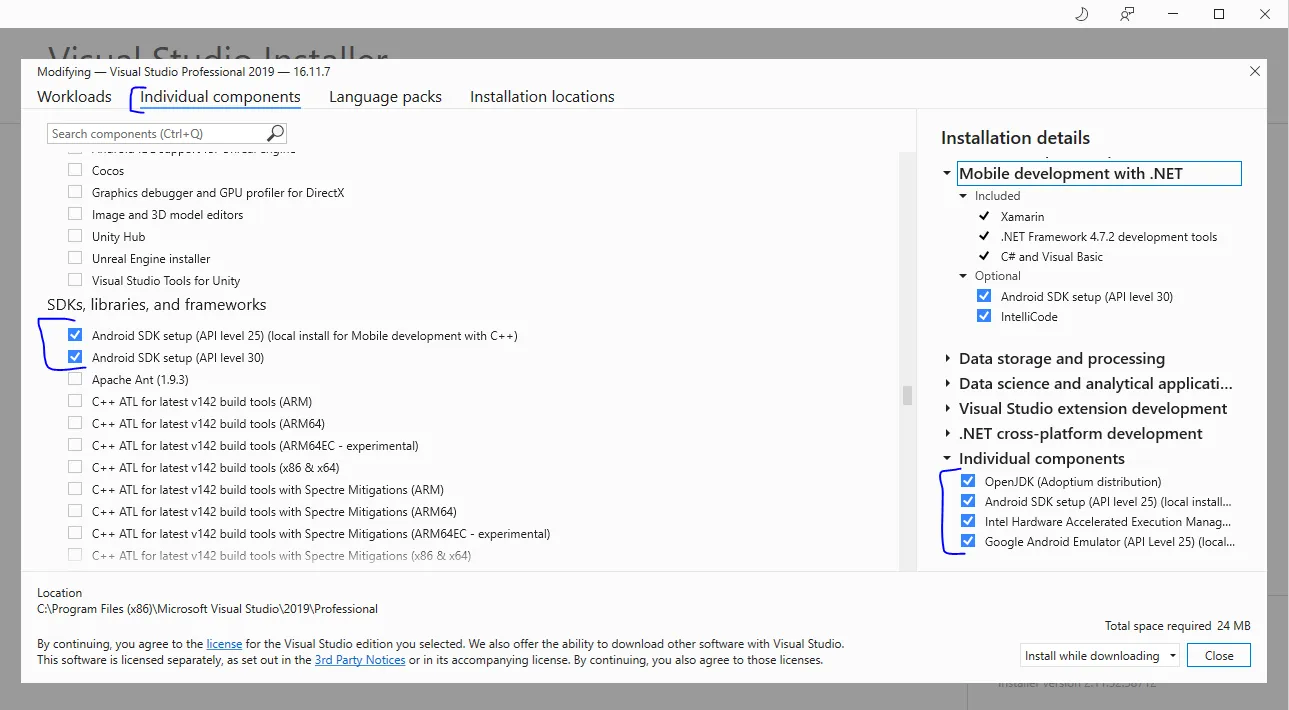The height and width of the screenshot is (710, 1289).
Task: Uncheck Android SDK setup (API level 25) in Installation details
Action: tap(968, 502)
